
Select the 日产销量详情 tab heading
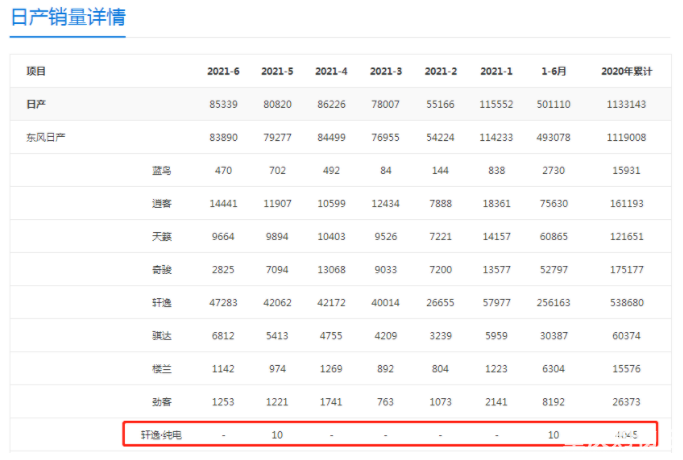coord(68,17)
